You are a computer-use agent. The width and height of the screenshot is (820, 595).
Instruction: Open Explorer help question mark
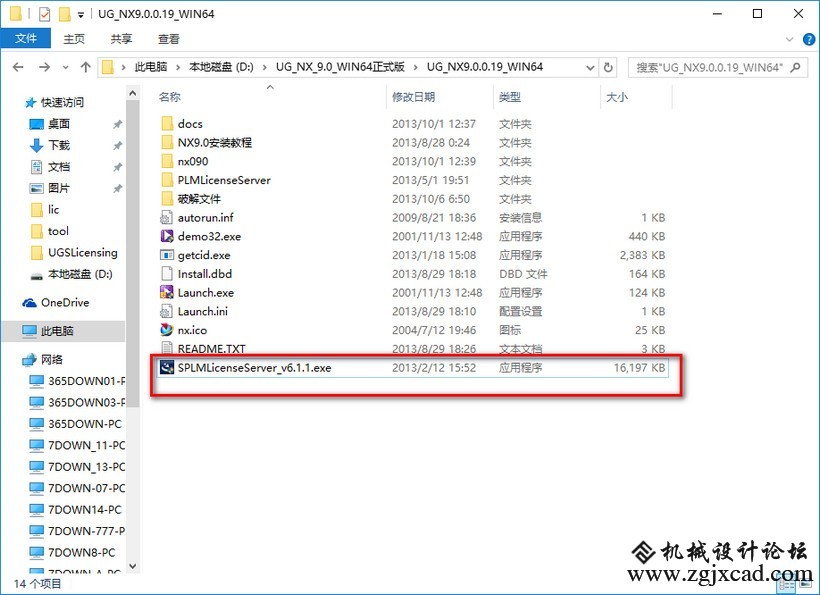[808, 39]
